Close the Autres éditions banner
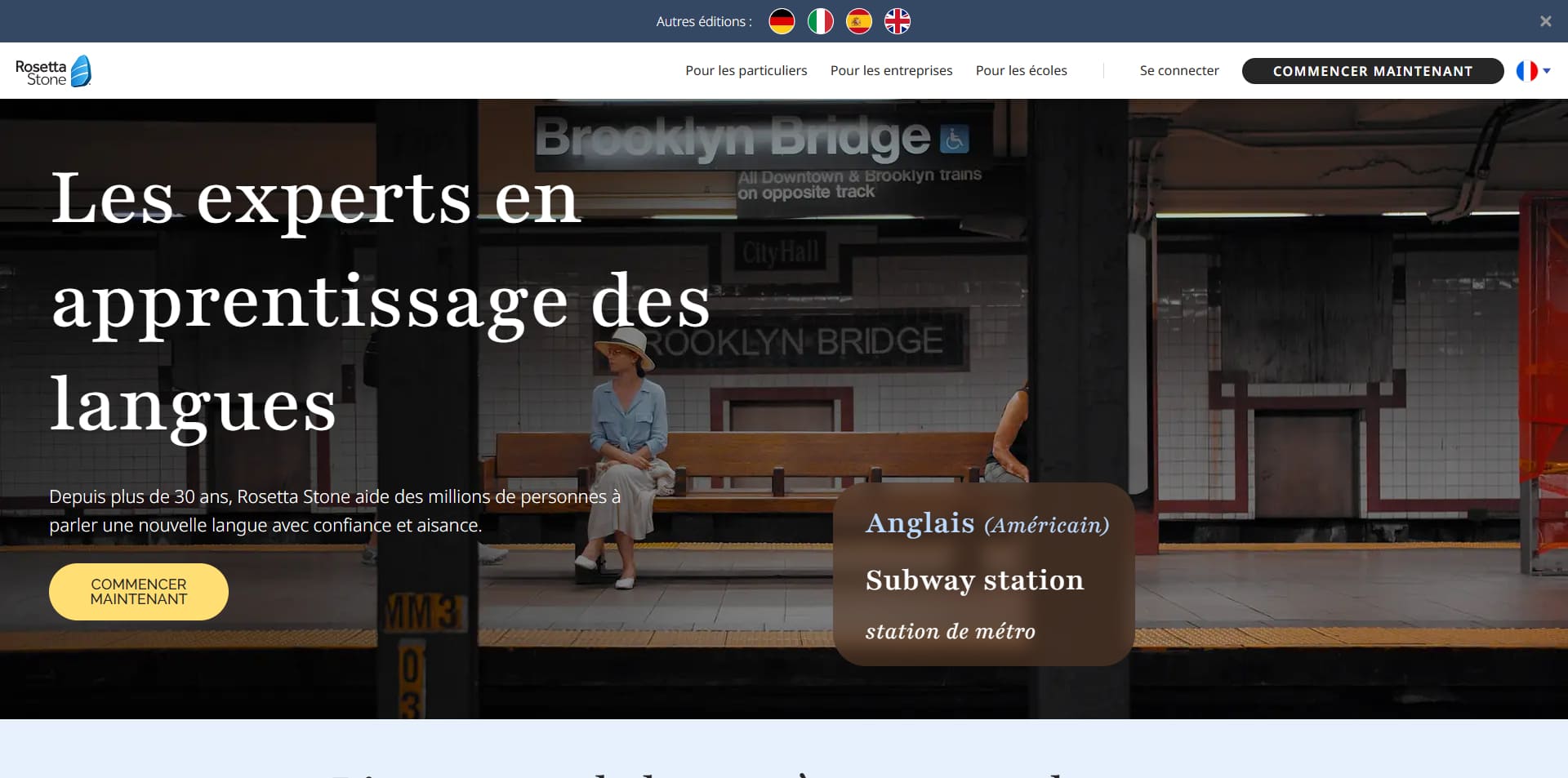The image size is (1568, 778). pyautogui.click(x=1545, y=21)
